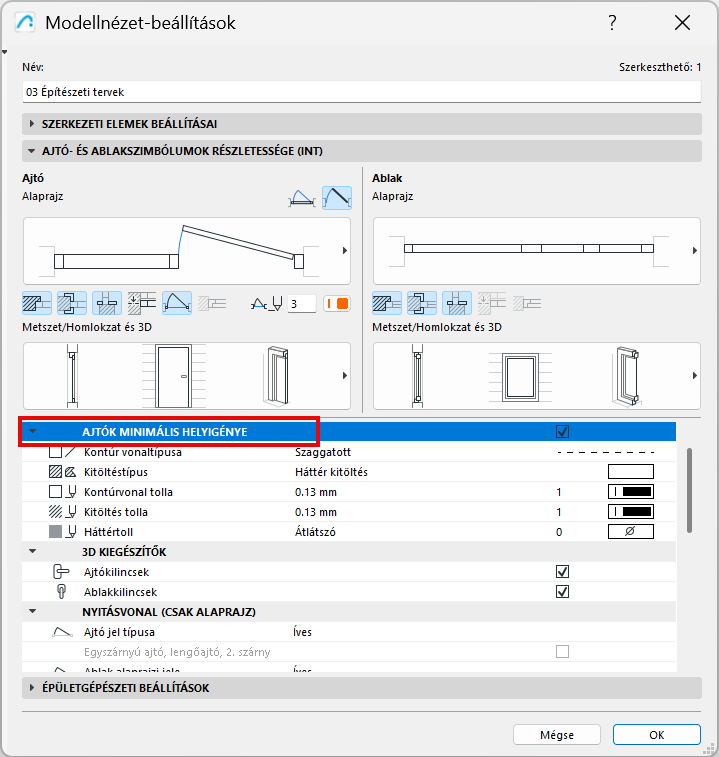
Task: Click Kitöltéstípus hatch icon
Action: pyautogui.click(x=63, y=472)
